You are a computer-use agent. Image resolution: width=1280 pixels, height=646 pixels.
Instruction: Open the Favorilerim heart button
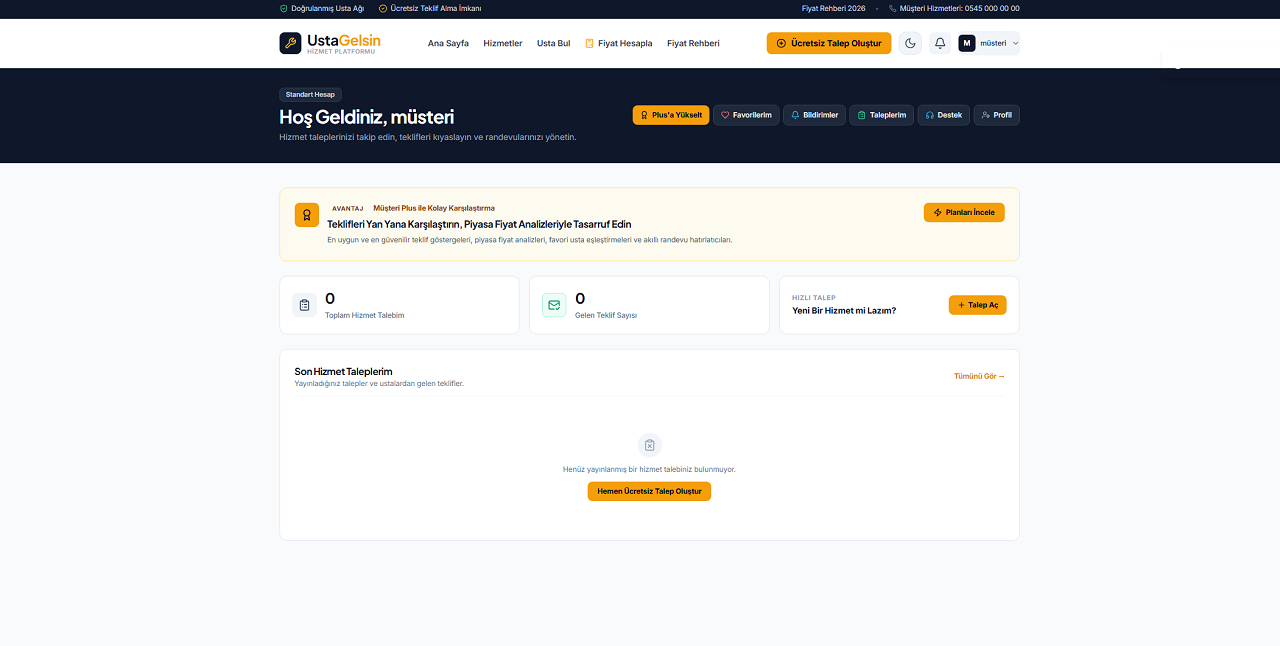[746, 115]
